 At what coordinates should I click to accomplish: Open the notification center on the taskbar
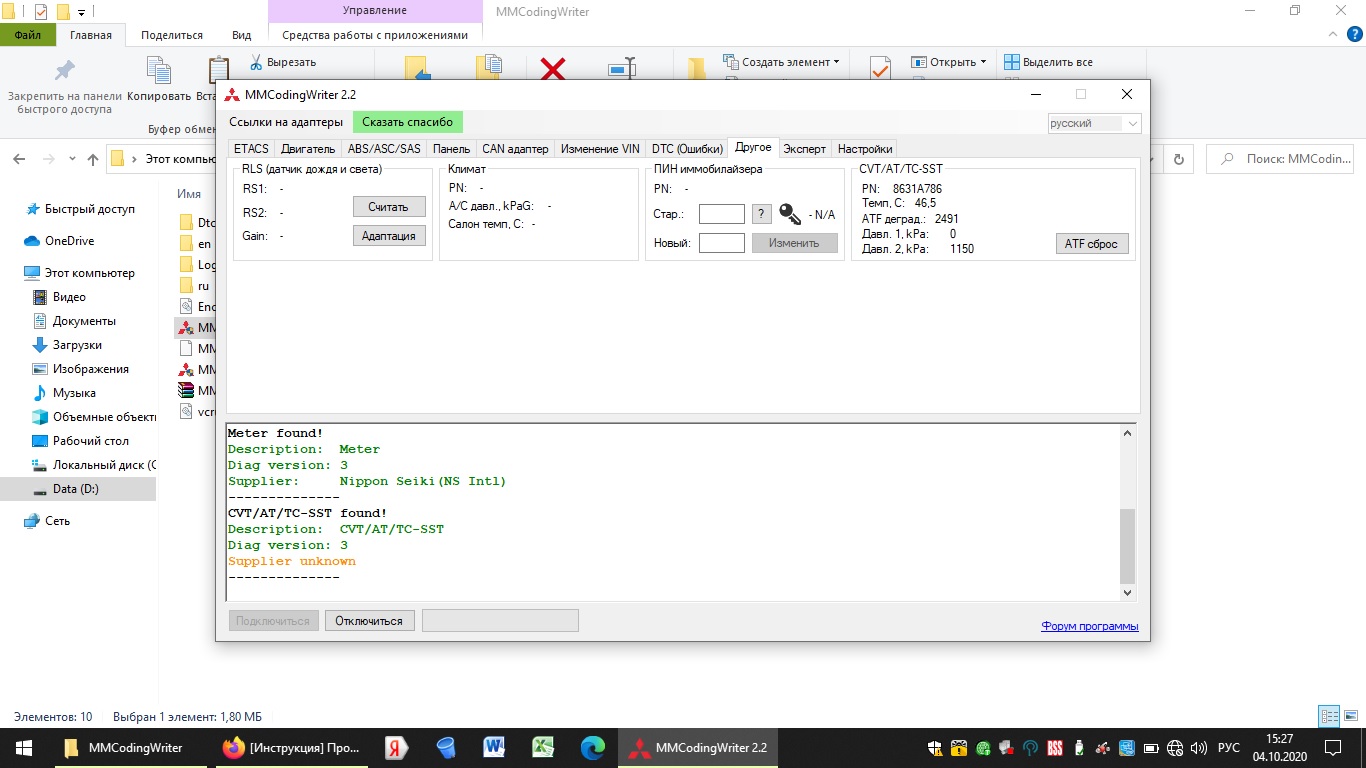click(1333, 748)
